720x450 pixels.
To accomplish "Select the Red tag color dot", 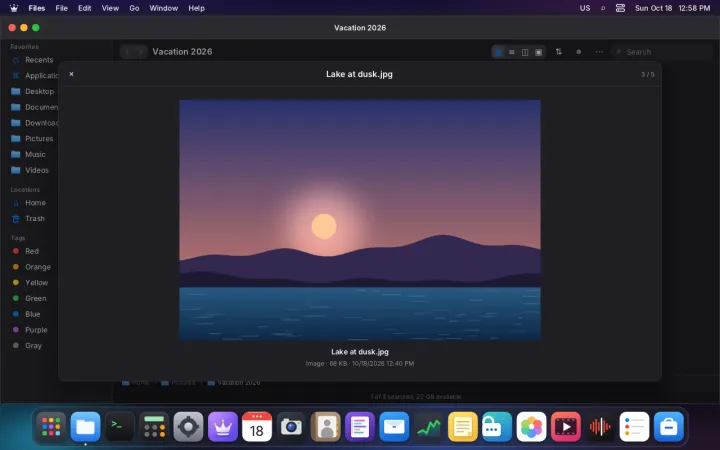I will coord(16,251).
